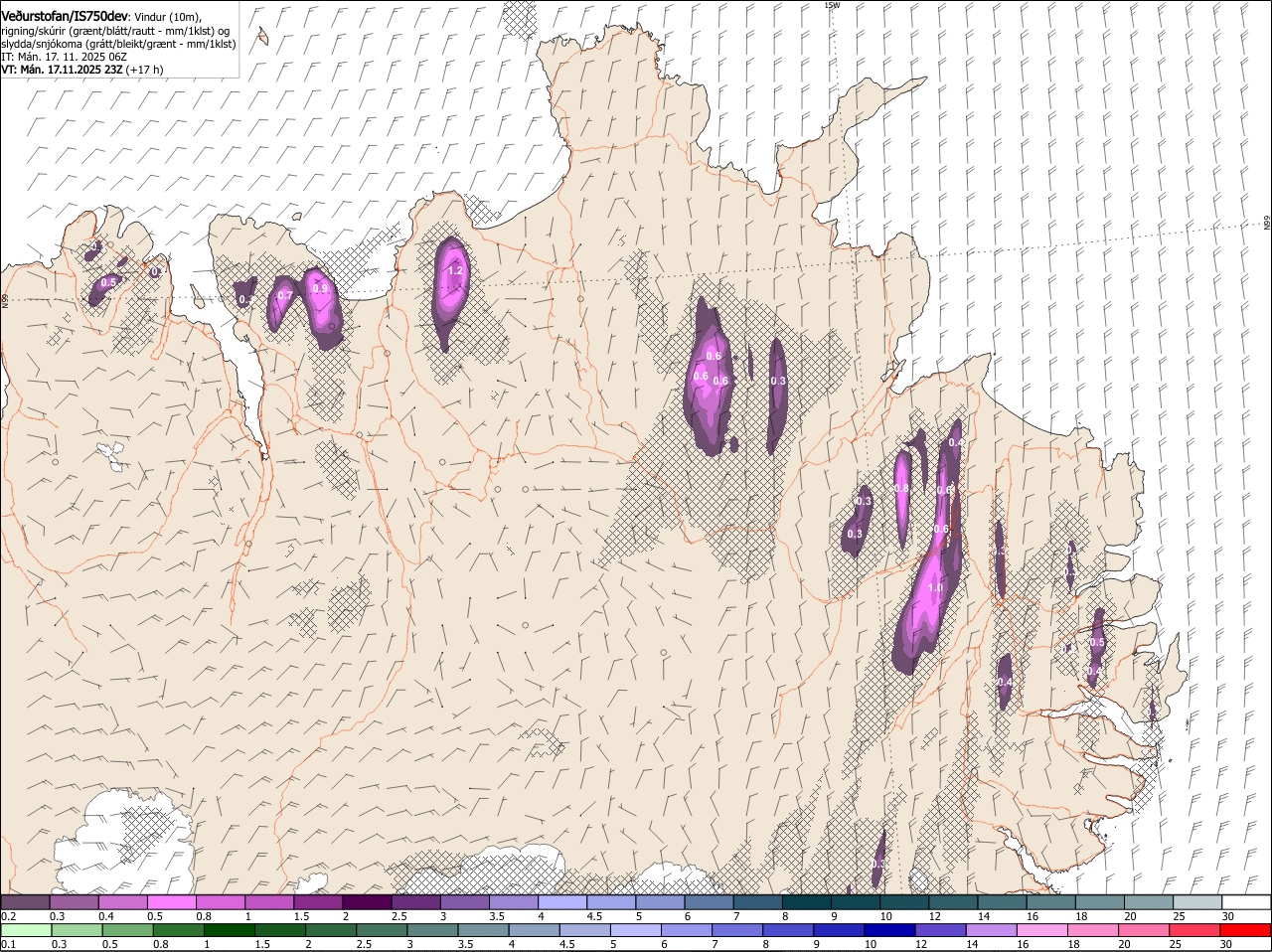Click the "slydda/snjókoma" description line in header
1272x952 pixels.
point(118,44)
